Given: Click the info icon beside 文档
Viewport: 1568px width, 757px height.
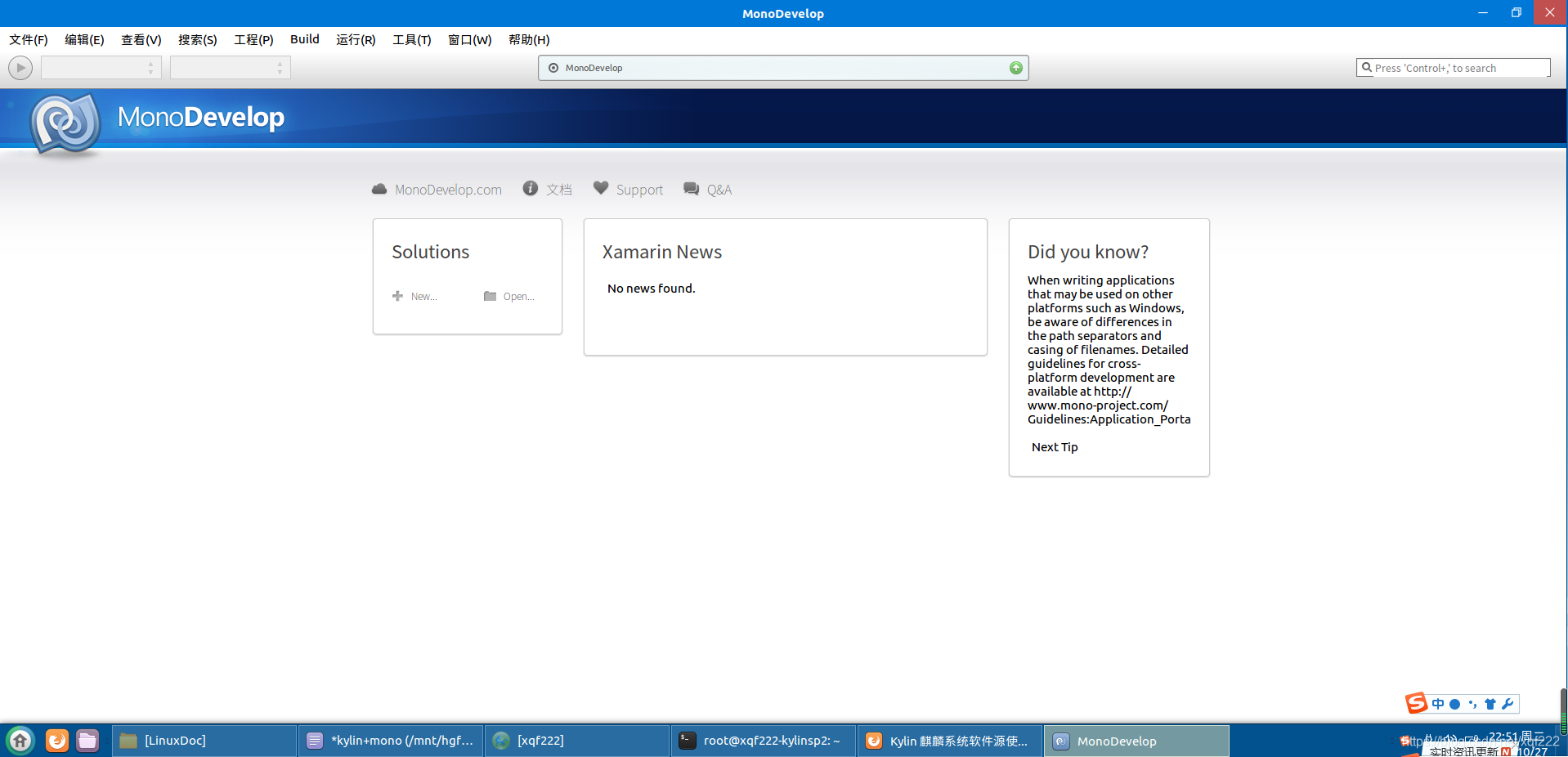Looking at the screenshot, I should [531, 189].
